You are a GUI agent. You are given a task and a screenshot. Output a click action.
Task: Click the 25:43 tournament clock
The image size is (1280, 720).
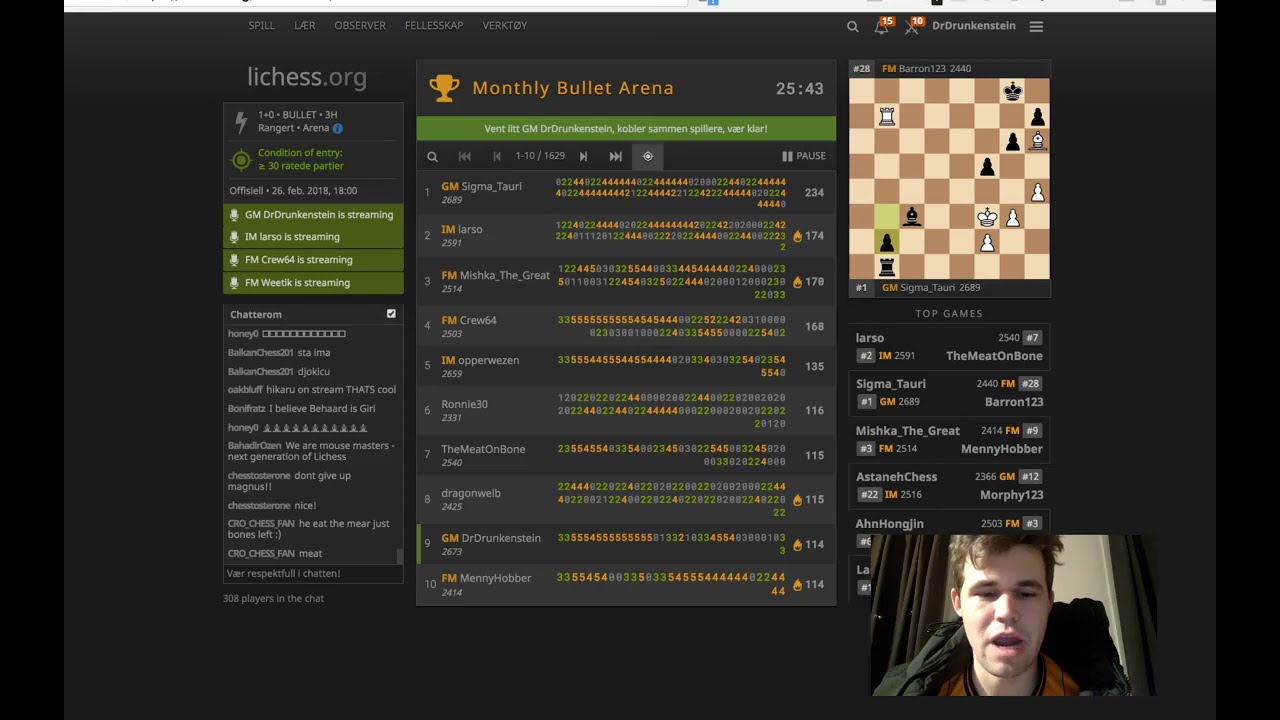(x=799, y=89)
